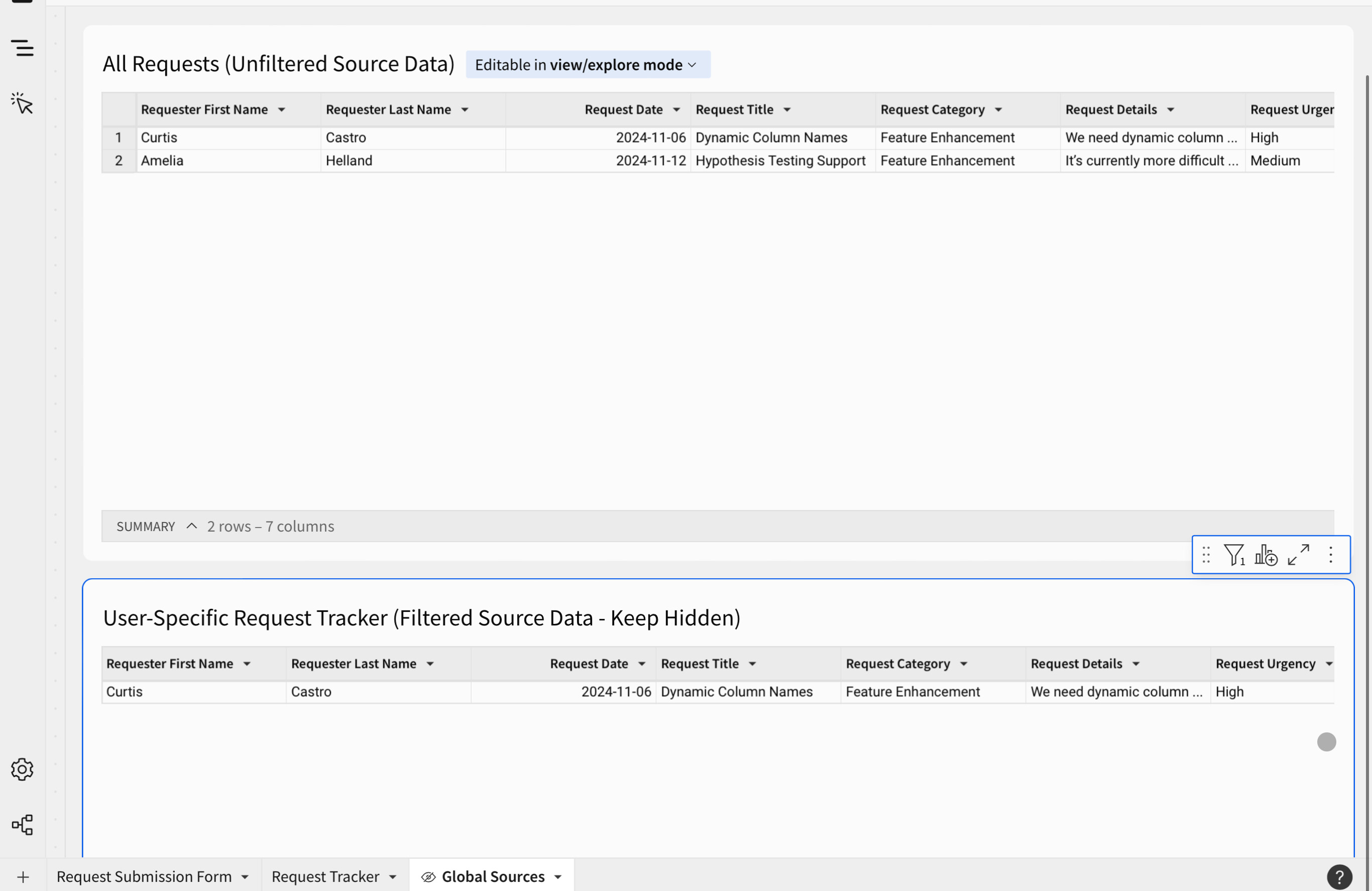Click the plus button to add a new page
1372x891 pixels.
click(22, 876)
